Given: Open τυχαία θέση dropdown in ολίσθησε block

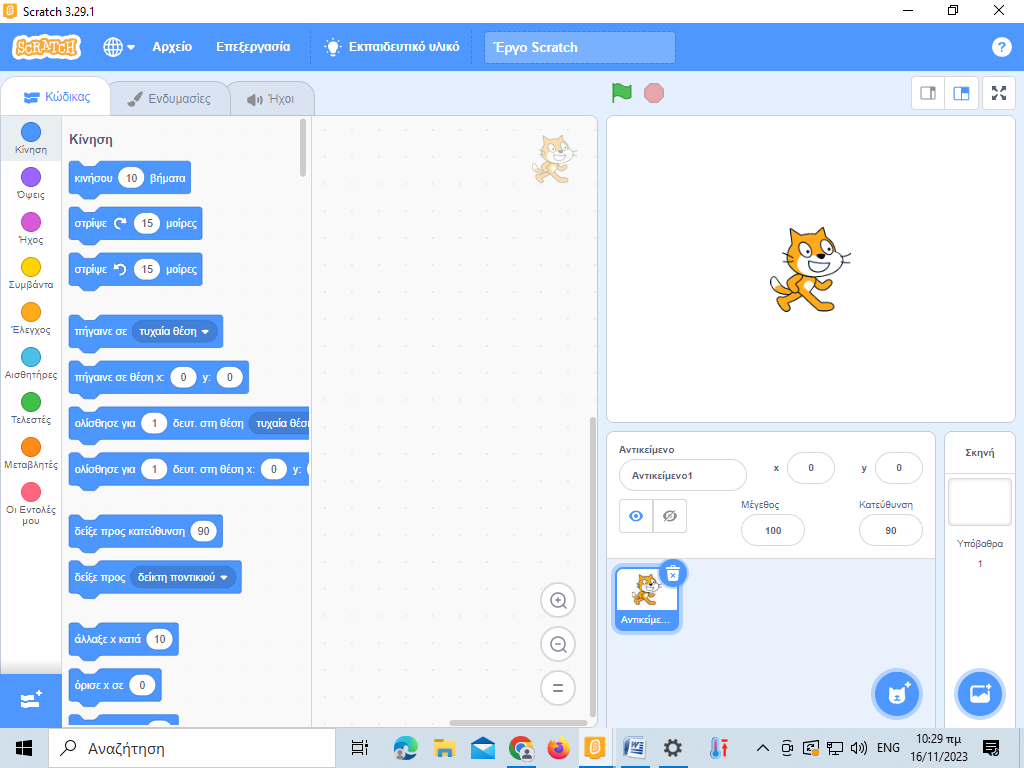Looking at the screenshot, I should pyautogui.click(x=281, y=423).
